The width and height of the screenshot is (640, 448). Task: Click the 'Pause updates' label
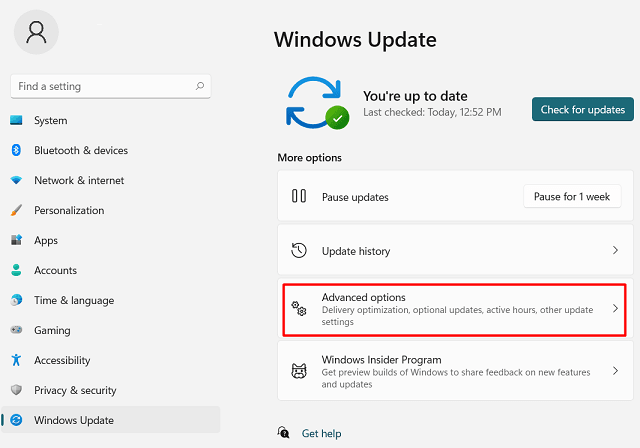click(x=355, y=197)
